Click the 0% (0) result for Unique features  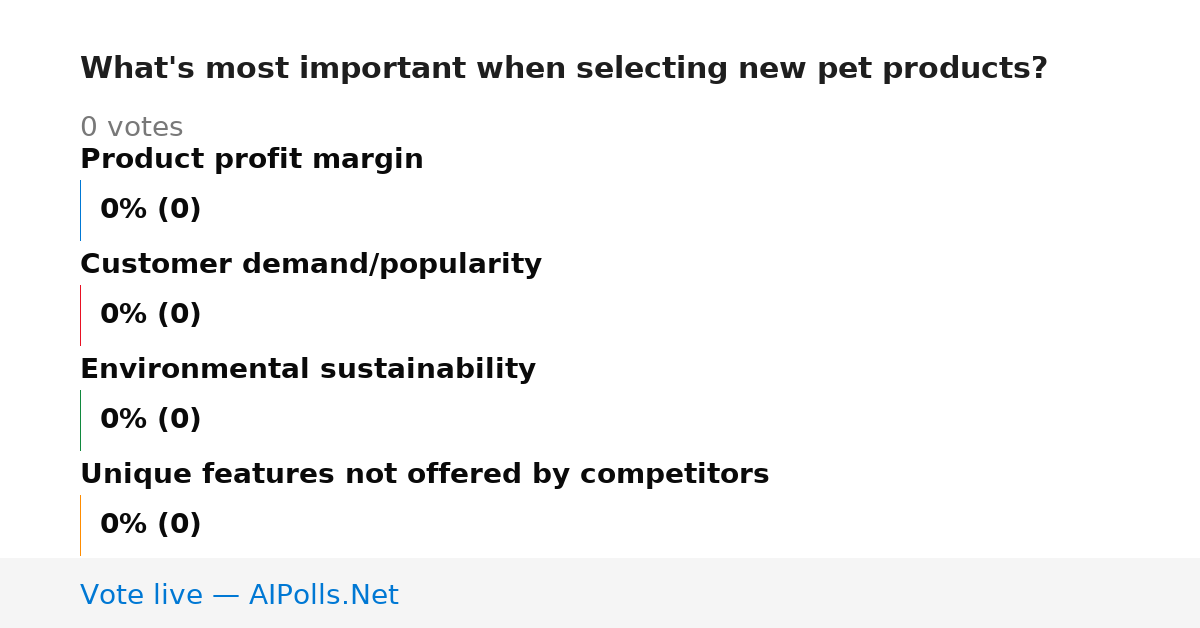[151, 524]
